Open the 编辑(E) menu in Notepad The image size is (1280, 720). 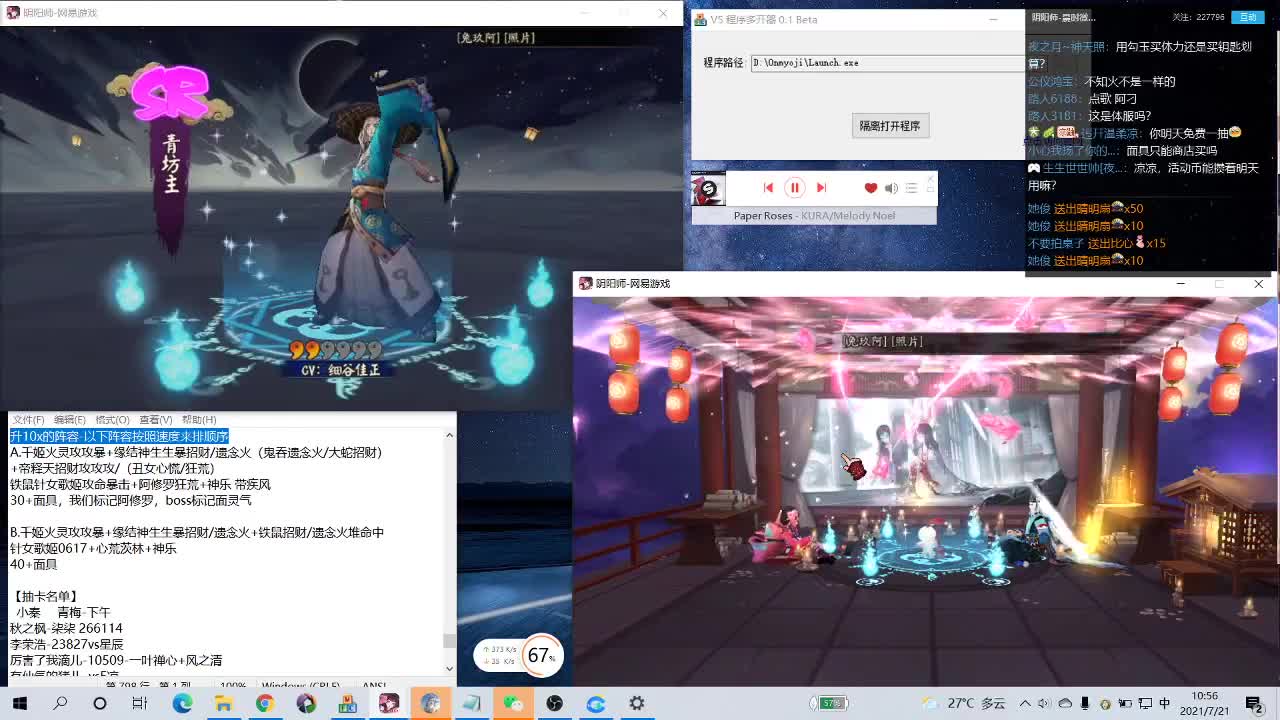coord(70,420)
